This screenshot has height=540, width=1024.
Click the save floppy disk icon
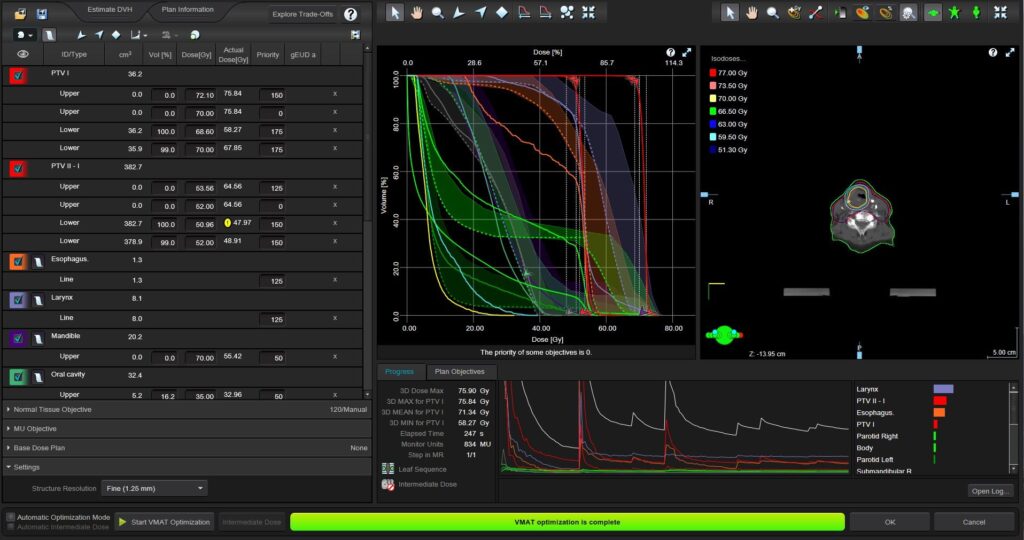(42, 14)
